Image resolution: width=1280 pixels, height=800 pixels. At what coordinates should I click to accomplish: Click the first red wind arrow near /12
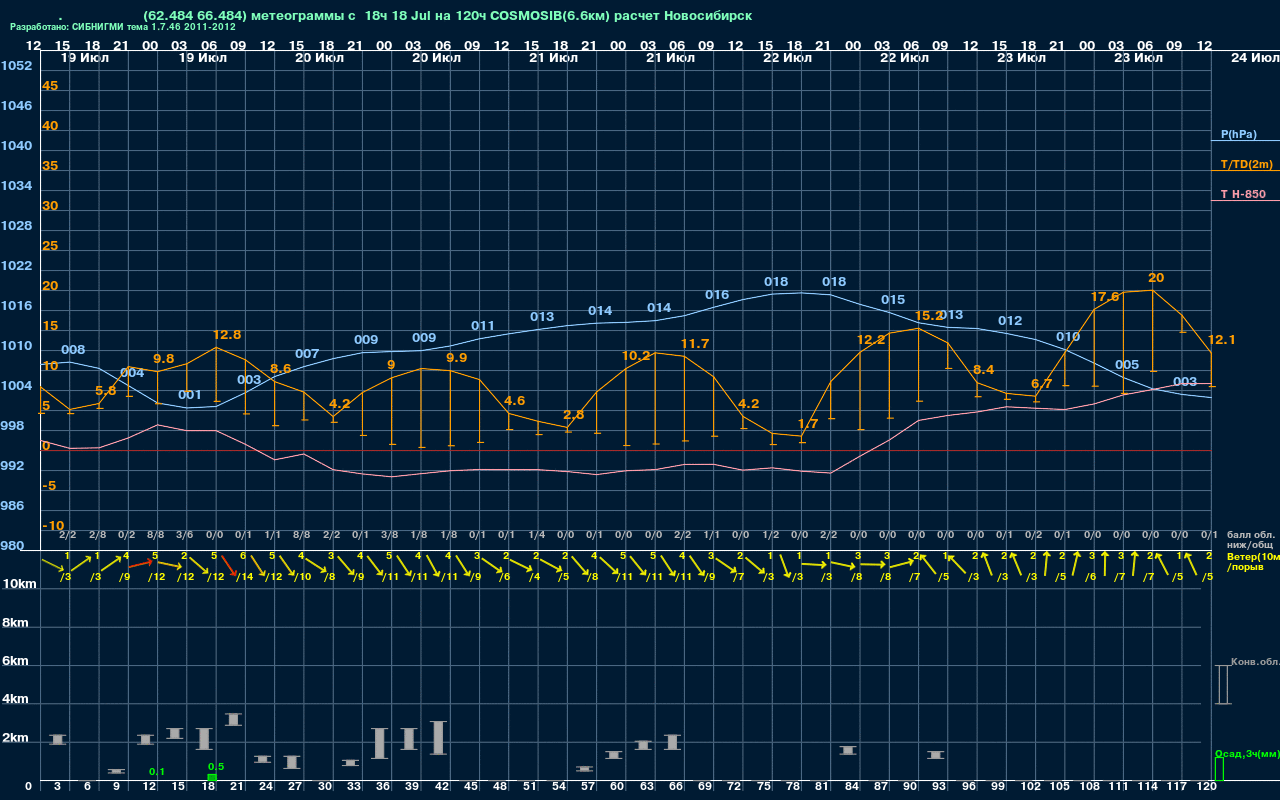pyautogui.click(x=141, y=564)
